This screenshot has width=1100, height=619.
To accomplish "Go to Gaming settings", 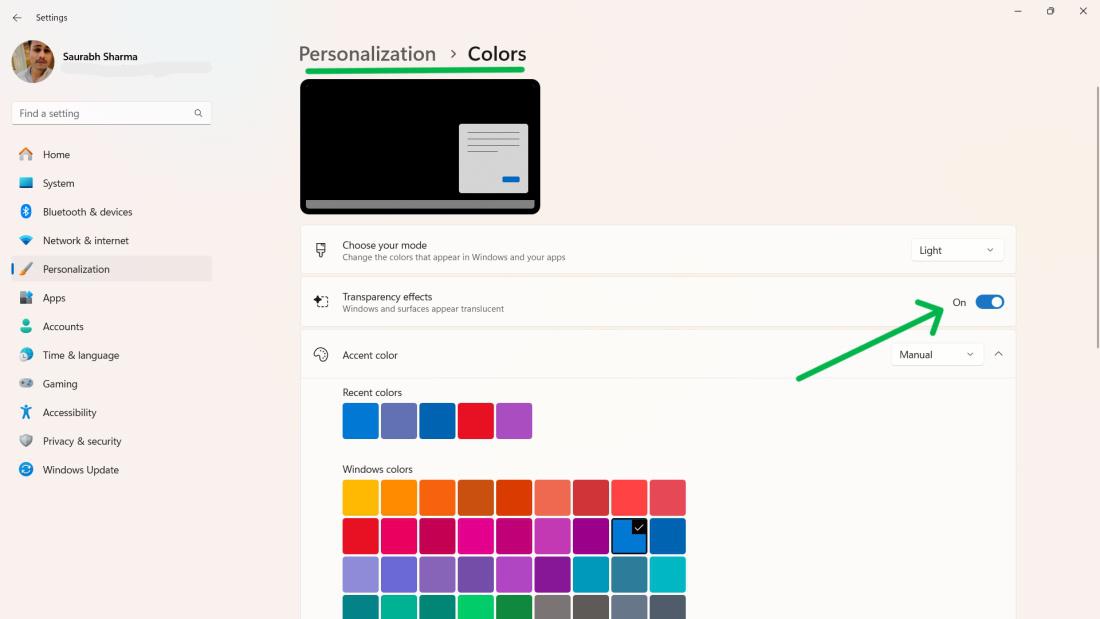I will (x=112, y=383).
